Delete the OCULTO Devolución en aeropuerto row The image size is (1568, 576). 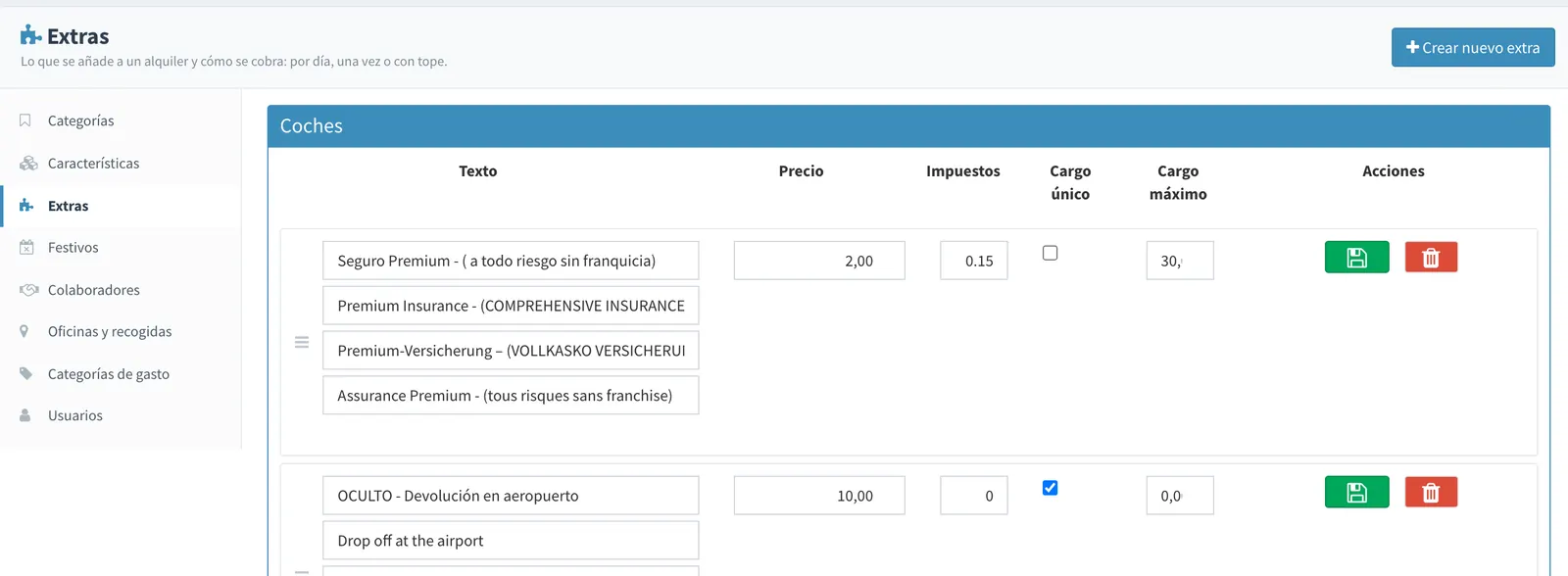point(1431,492)
